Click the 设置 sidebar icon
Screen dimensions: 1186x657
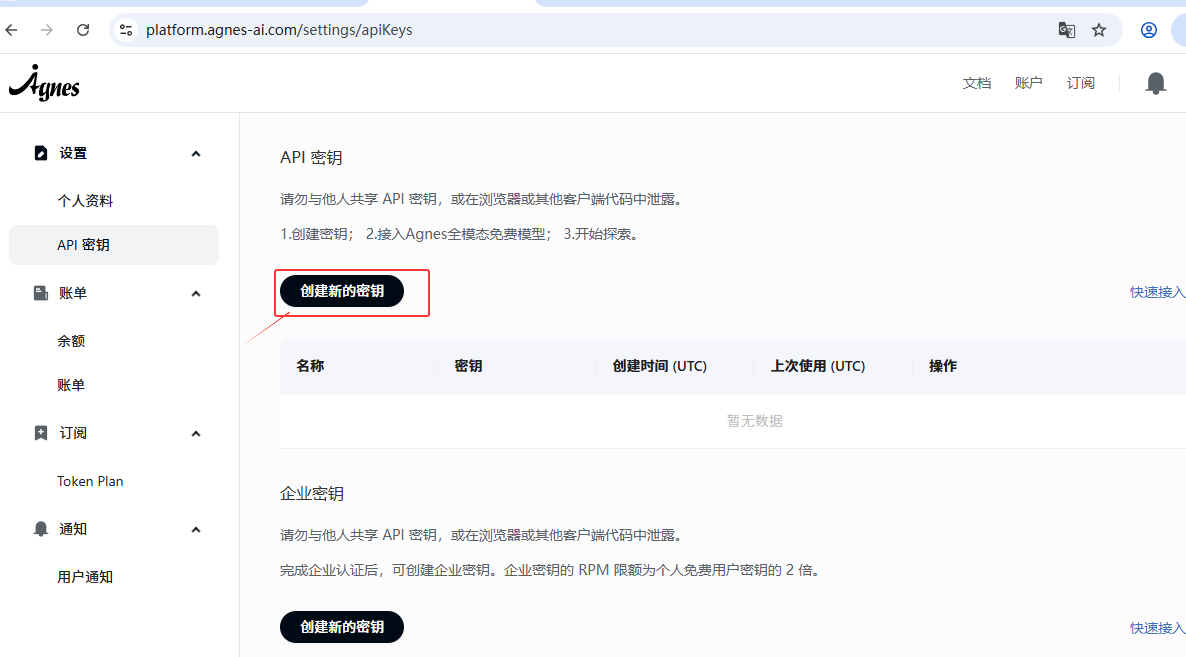[x=41, y=153]
